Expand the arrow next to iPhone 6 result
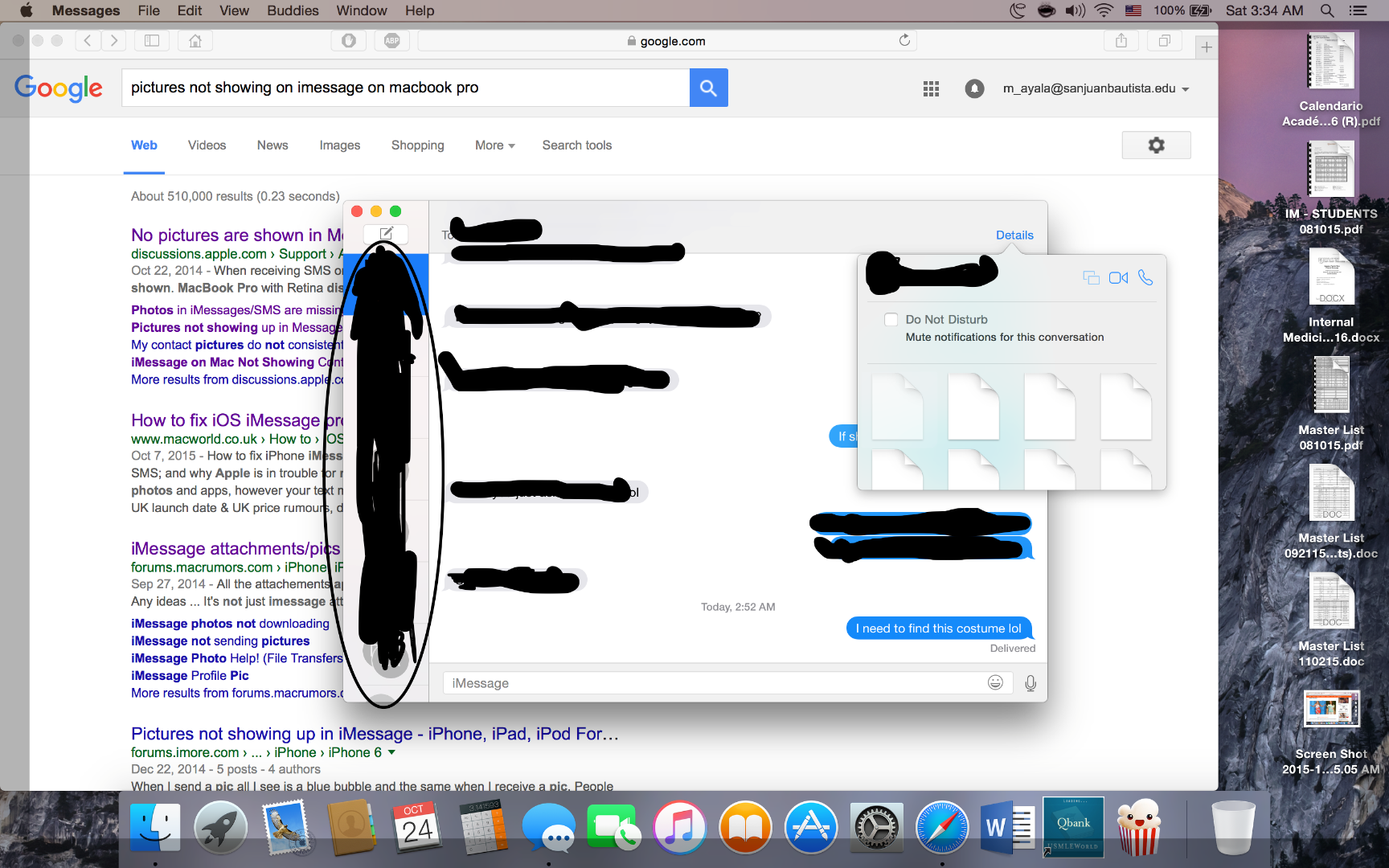The height and width of the screenshot is (868, 1389). pyautogui.click(x=391, y=752)
